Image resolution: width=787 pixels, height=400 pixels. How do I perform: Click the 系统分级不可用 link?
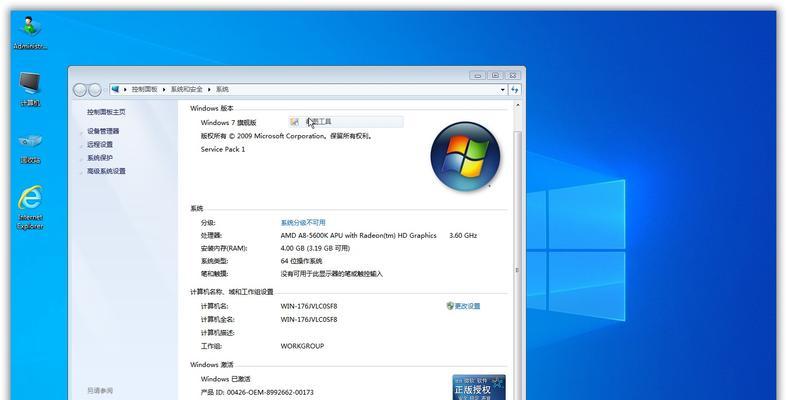point(303,222)
